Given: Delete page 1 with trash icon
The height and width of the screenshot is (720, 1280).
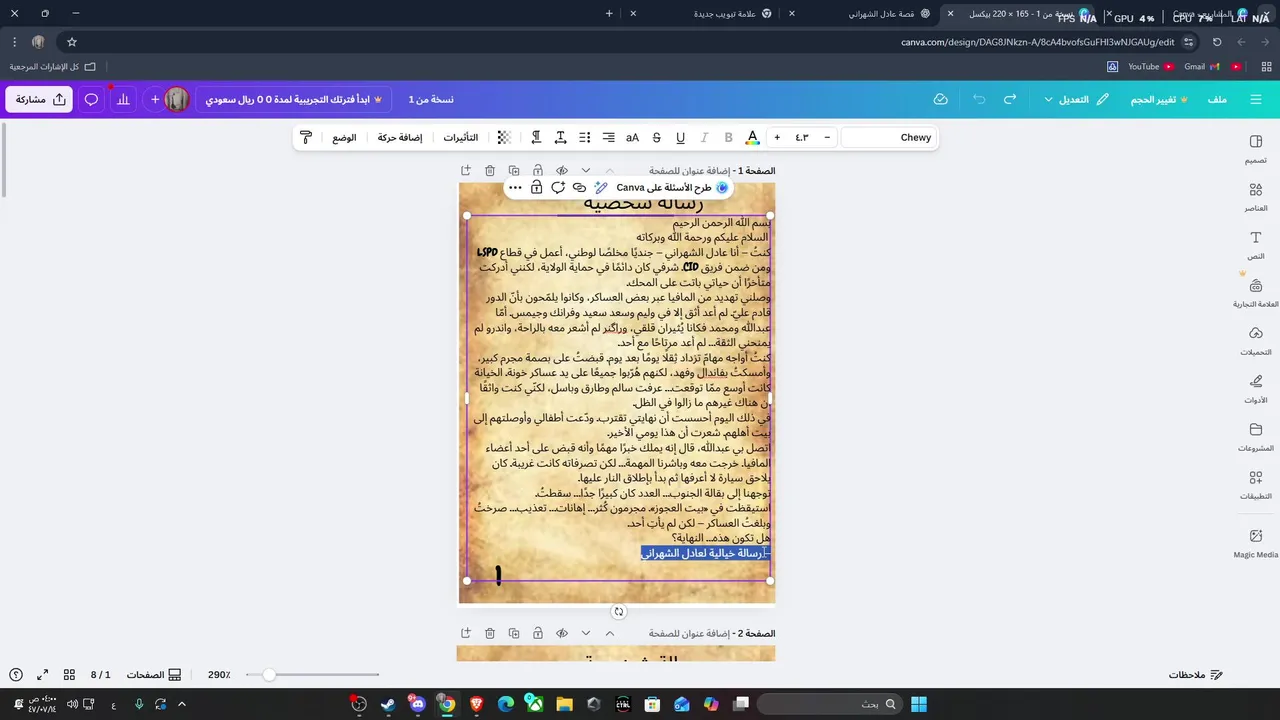Looking at the screenshot, I should click(490, 171).
